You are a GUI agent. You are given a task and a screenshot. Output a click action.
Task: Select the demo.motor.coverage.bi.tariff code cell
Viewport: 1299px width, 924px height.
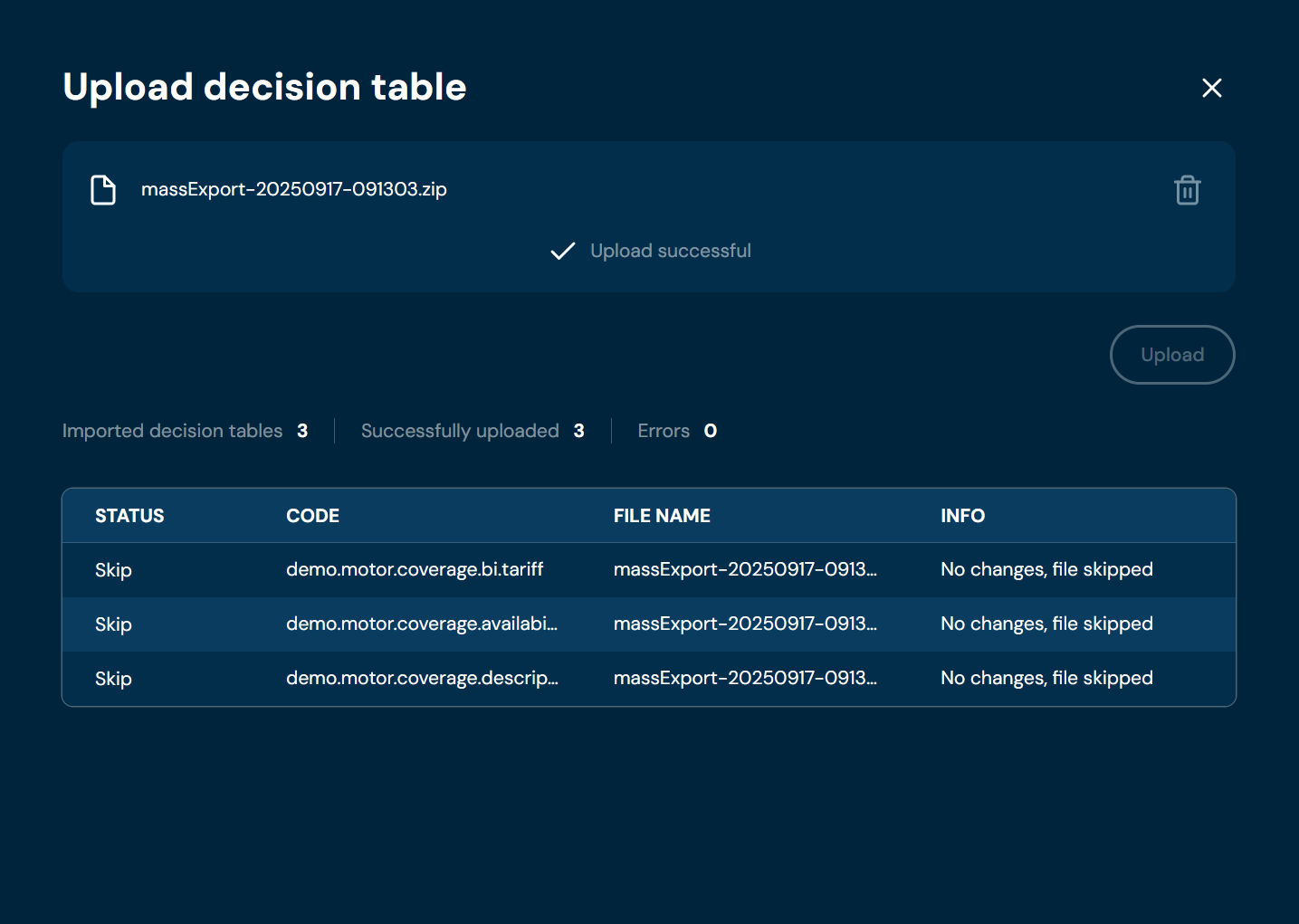coord(414,569)
